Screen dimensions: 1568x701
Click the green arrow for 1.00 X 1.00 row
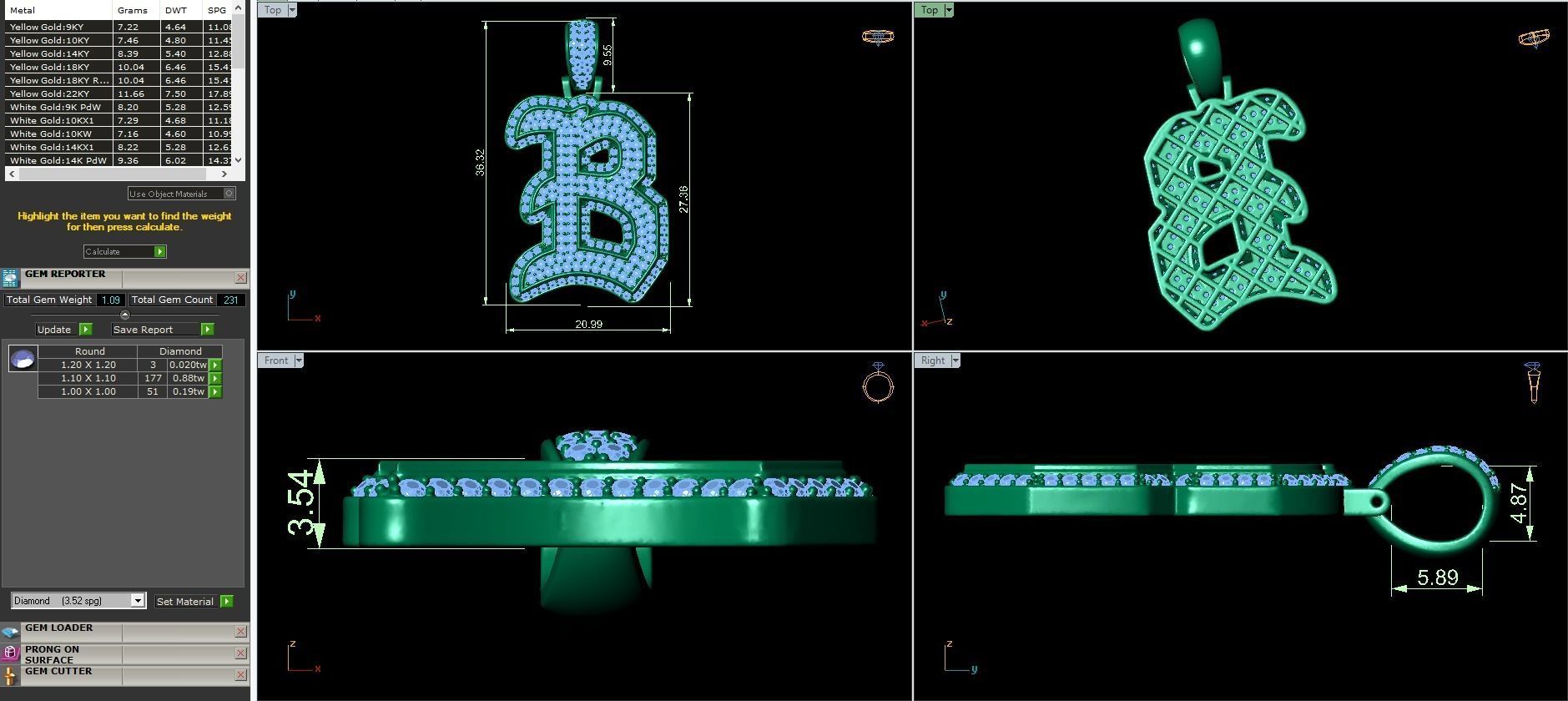click(x=215, y=391)
